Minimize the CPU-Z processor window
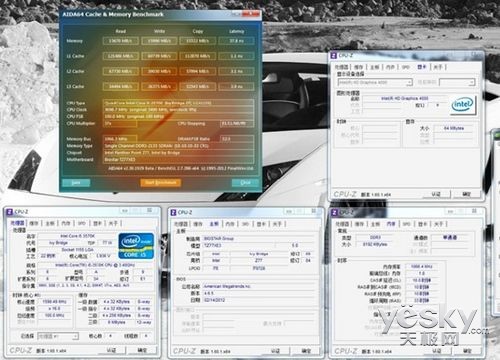 [125, 211]
